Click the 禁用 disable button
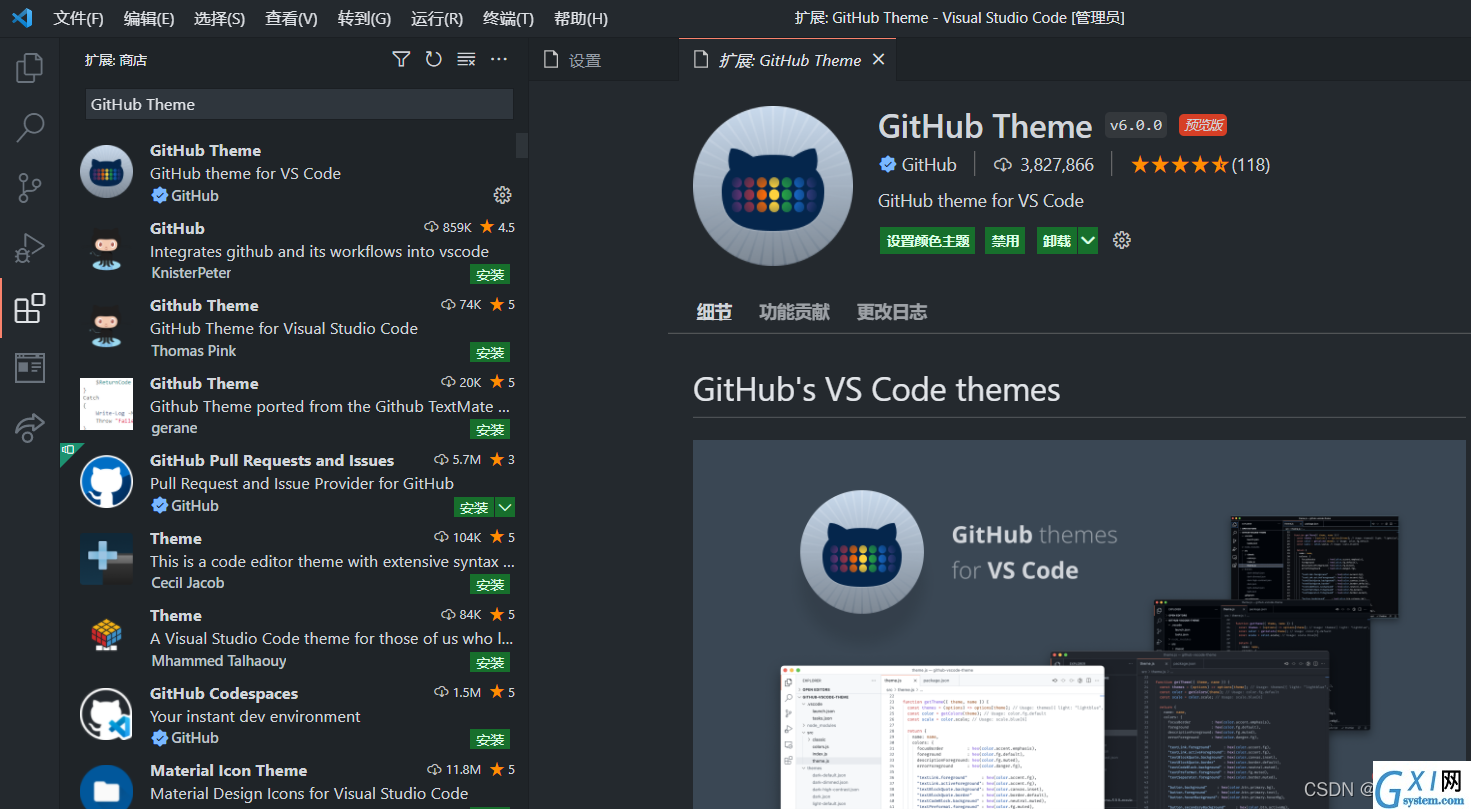Screen dimensions: 1471x809 pyautogui.click(x=1005, y=241)
